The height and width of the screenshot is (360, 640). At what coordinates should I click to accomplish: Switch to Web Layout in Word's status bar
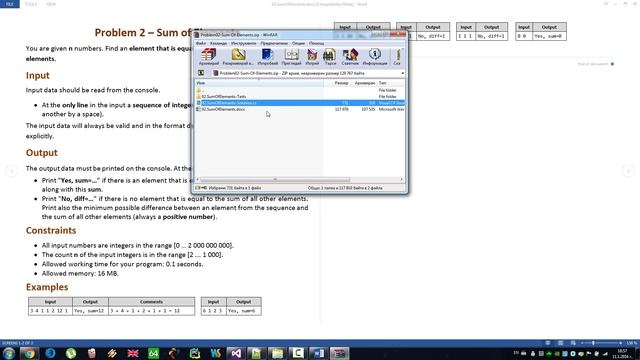(573, 343)
